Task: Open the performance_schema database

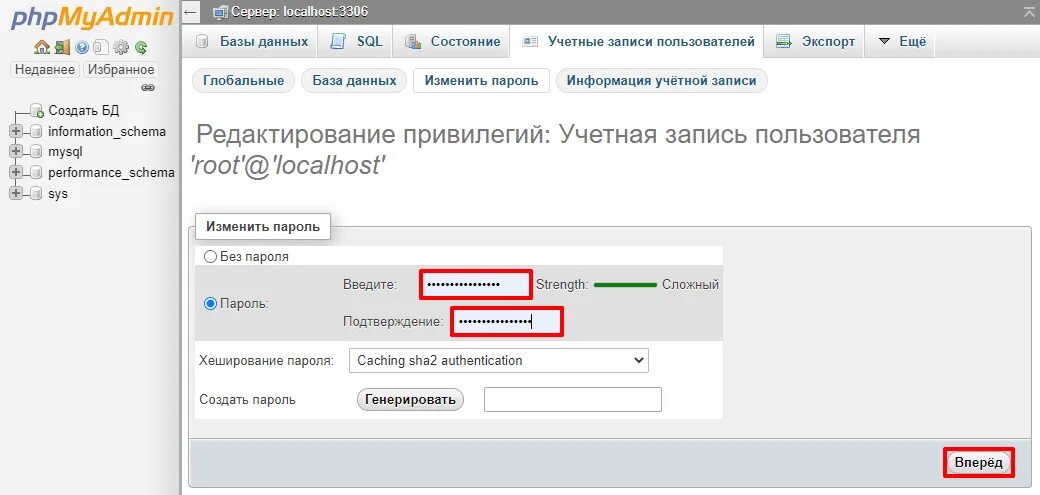Action: [x=111, y=173]
